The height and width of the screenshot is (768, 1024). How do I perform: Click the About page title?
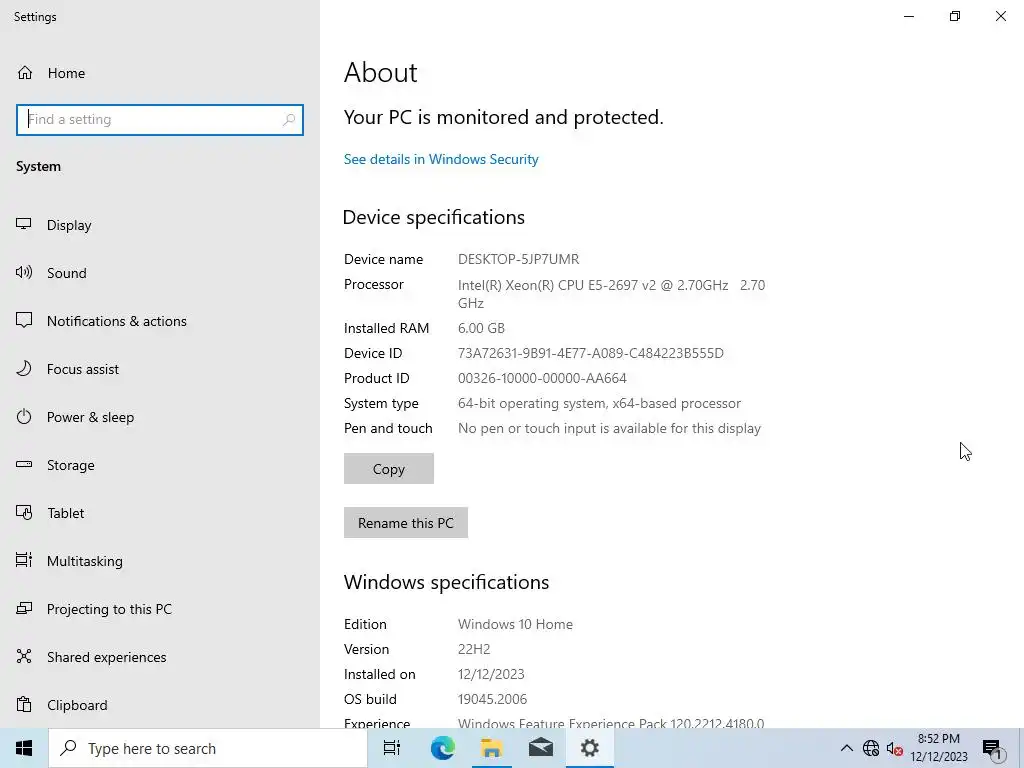point(381,72)
